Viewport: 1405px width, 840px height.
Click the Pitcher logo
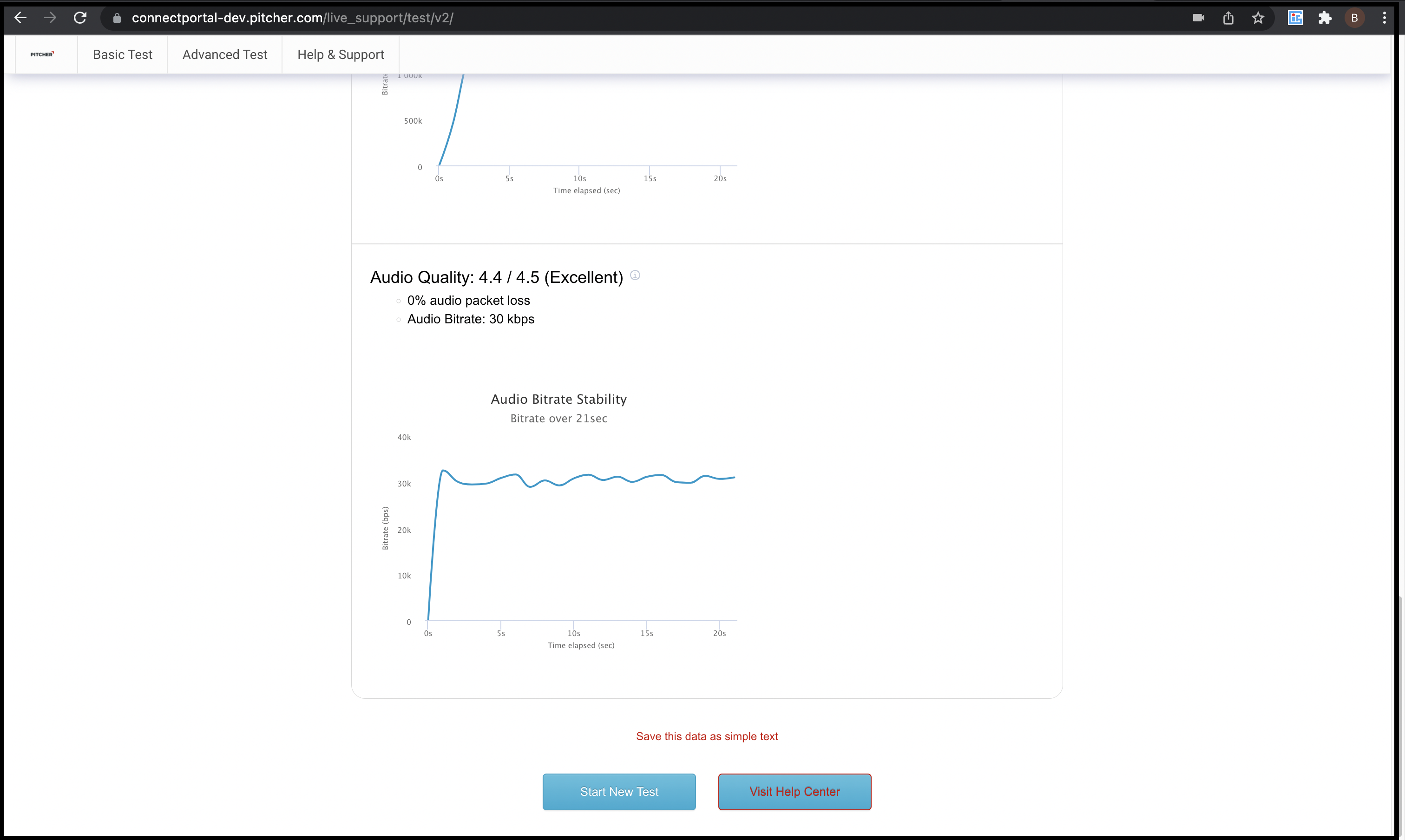(x=42, y=54)
